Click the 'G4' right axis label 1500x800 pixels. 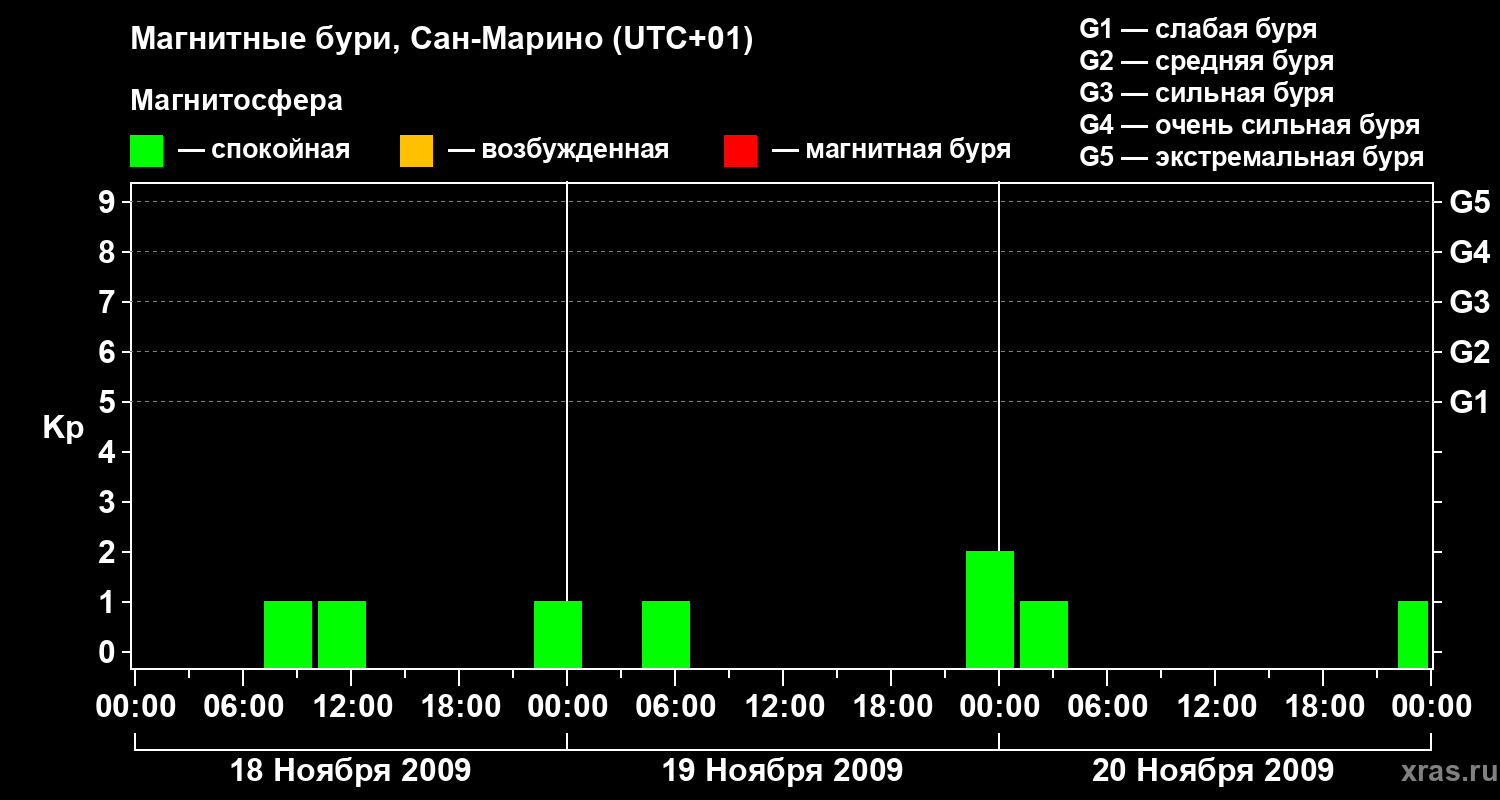(1469, 252)
